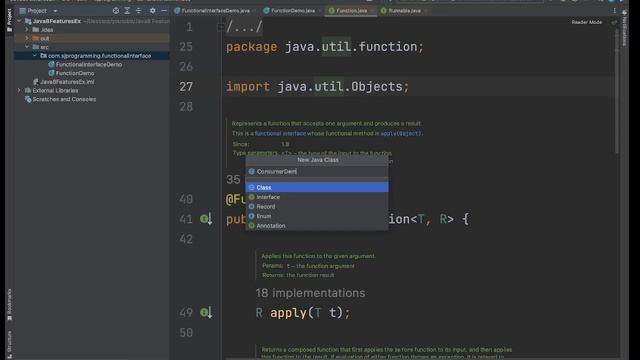640x360 pixels.
Task: Click implementations gutter icon at line 49
Action: (206, 313)
